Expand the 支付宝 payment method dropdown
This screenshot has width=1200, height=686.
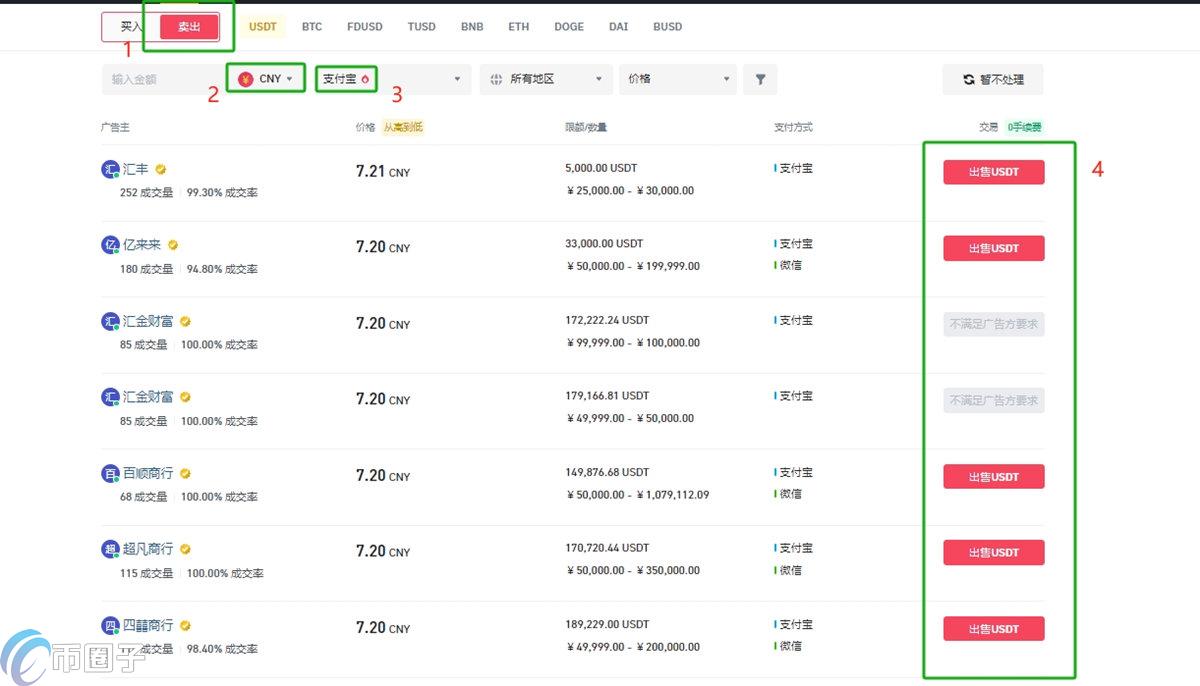pos(457,79)
